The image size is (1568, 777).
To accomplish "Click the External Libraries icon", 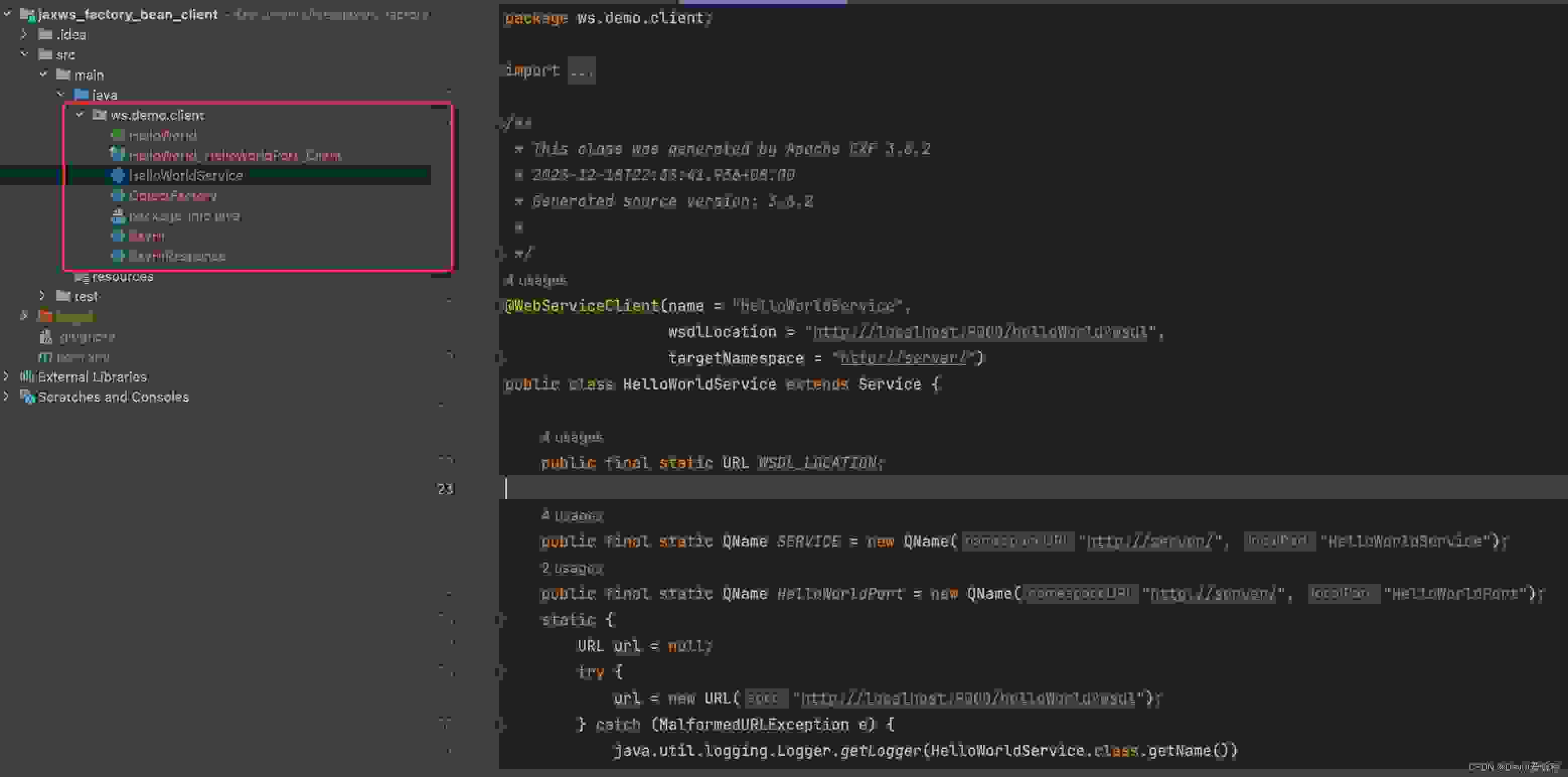I will (27, 376).
